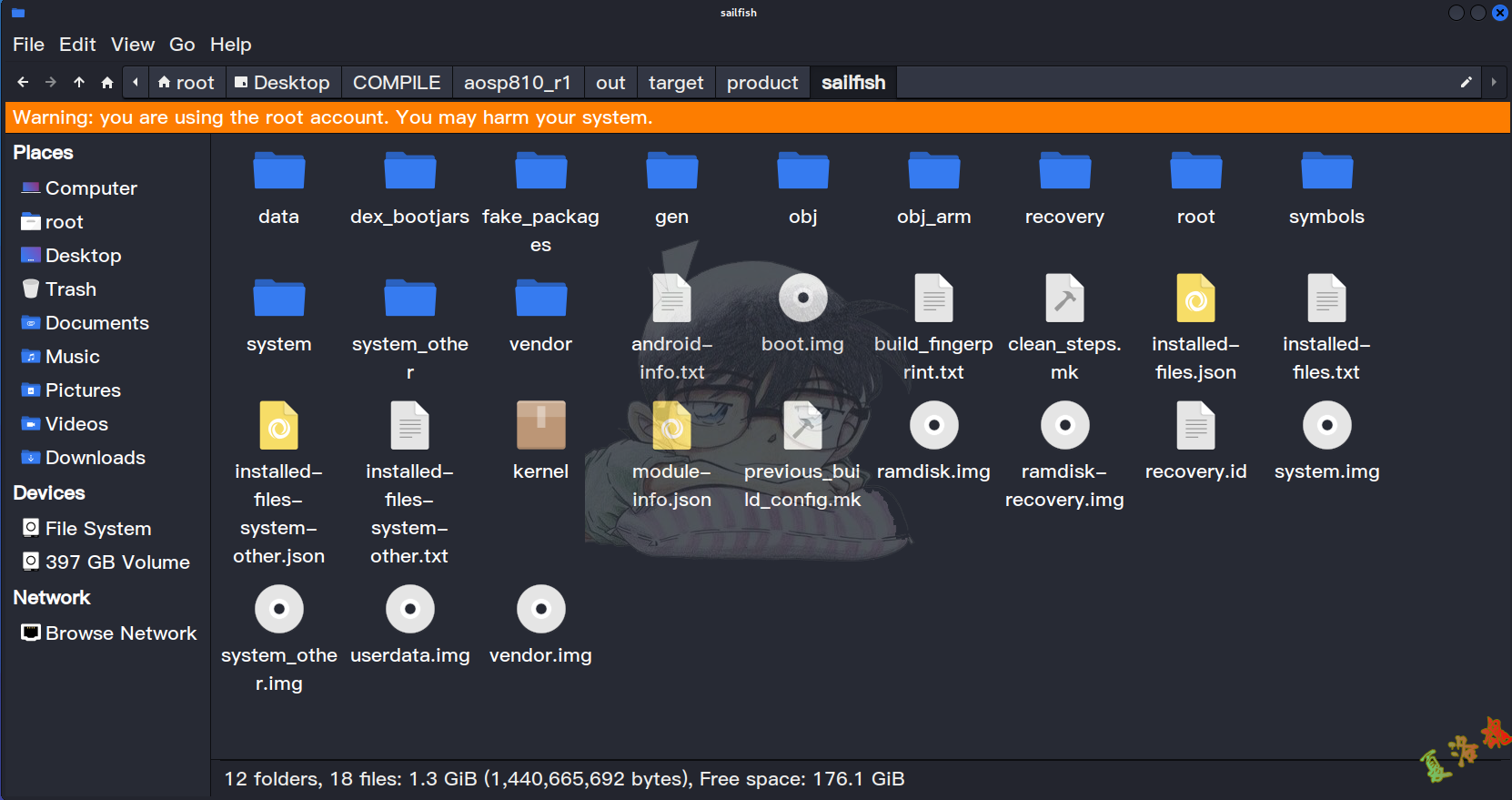
Task: Open the recovery folder
Action: (1064, 172)
